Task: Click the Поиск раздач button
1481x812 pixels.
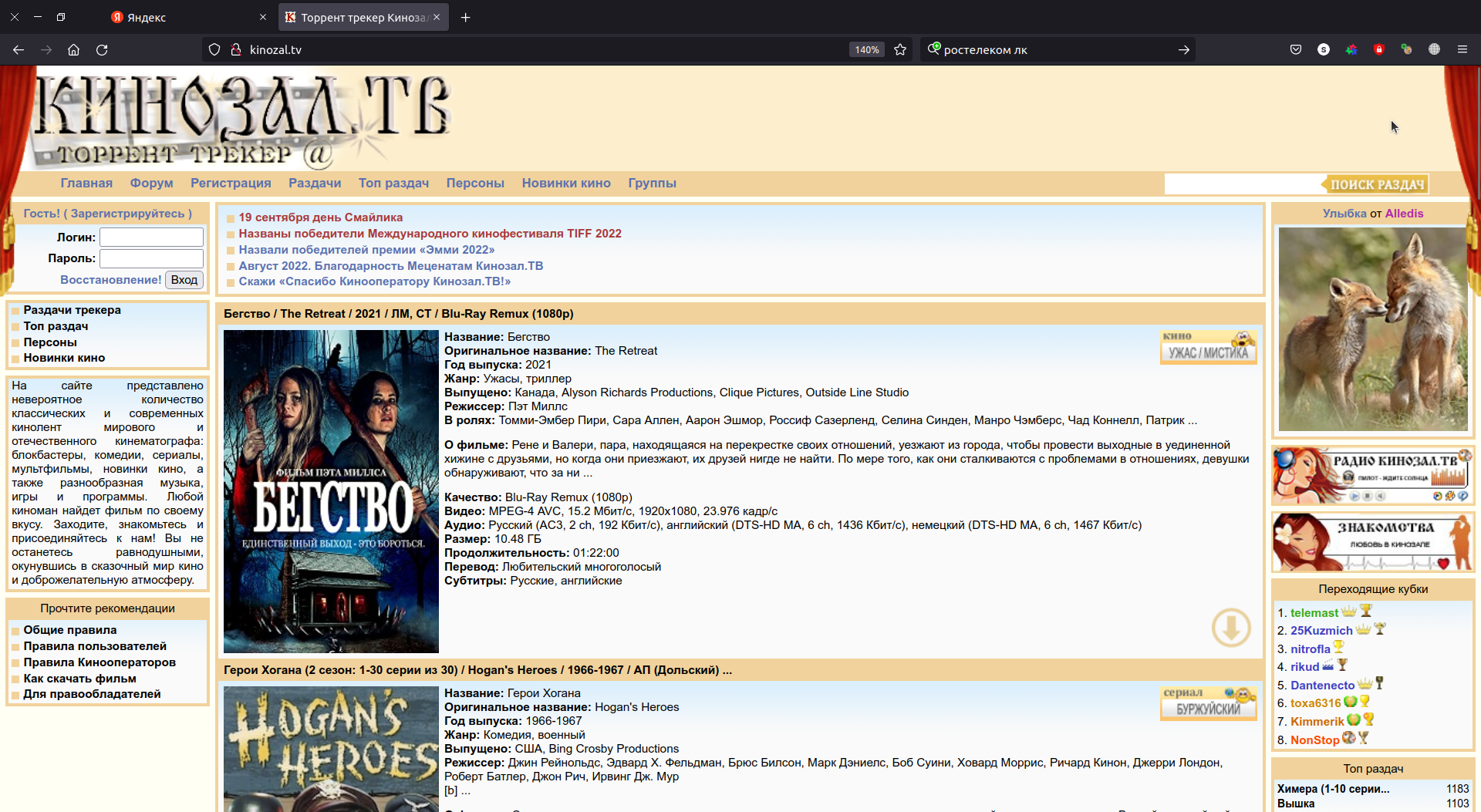Action: coord(1375,184)
